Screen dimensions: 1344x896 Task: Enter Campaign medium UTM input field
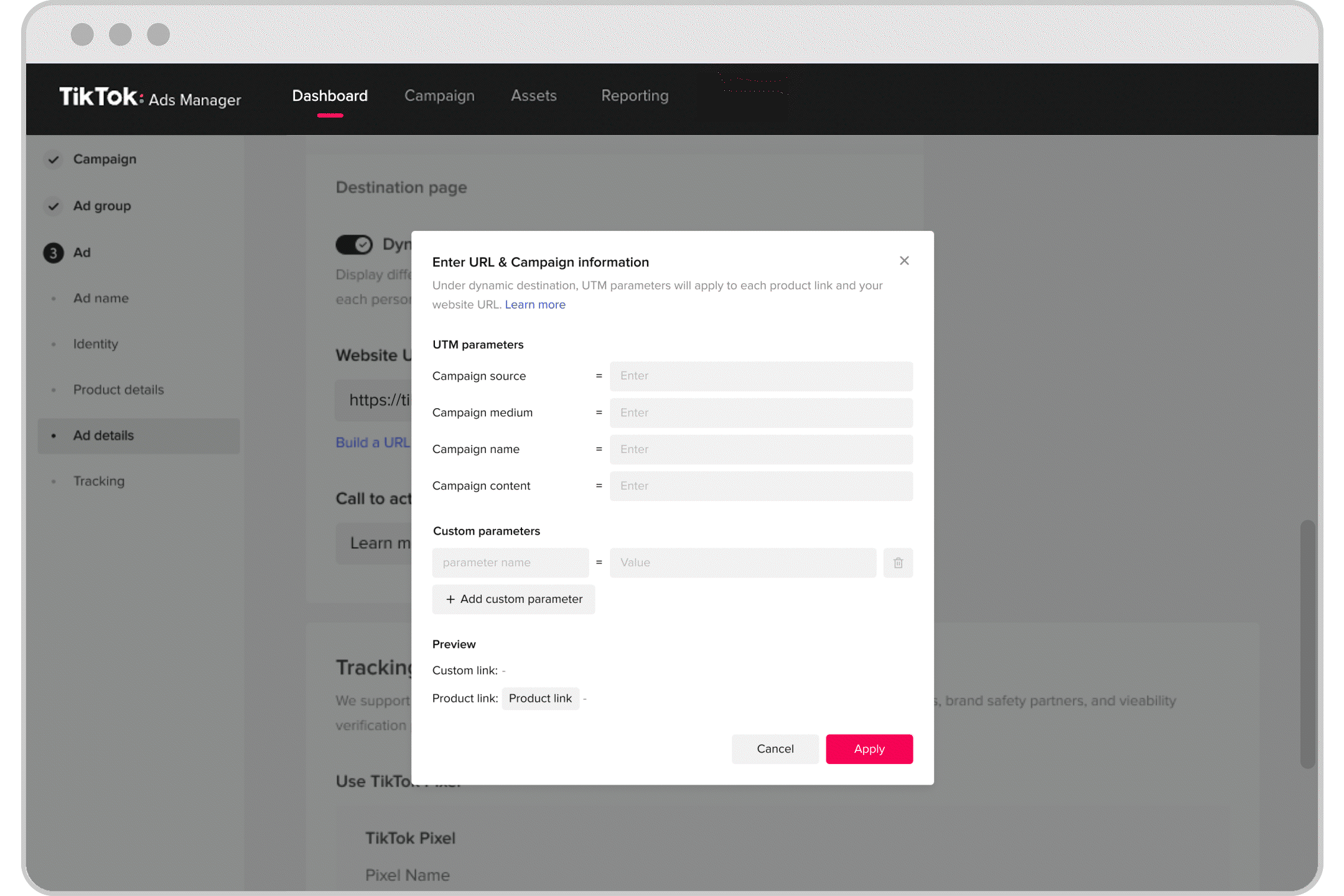[x=761, y=412]
